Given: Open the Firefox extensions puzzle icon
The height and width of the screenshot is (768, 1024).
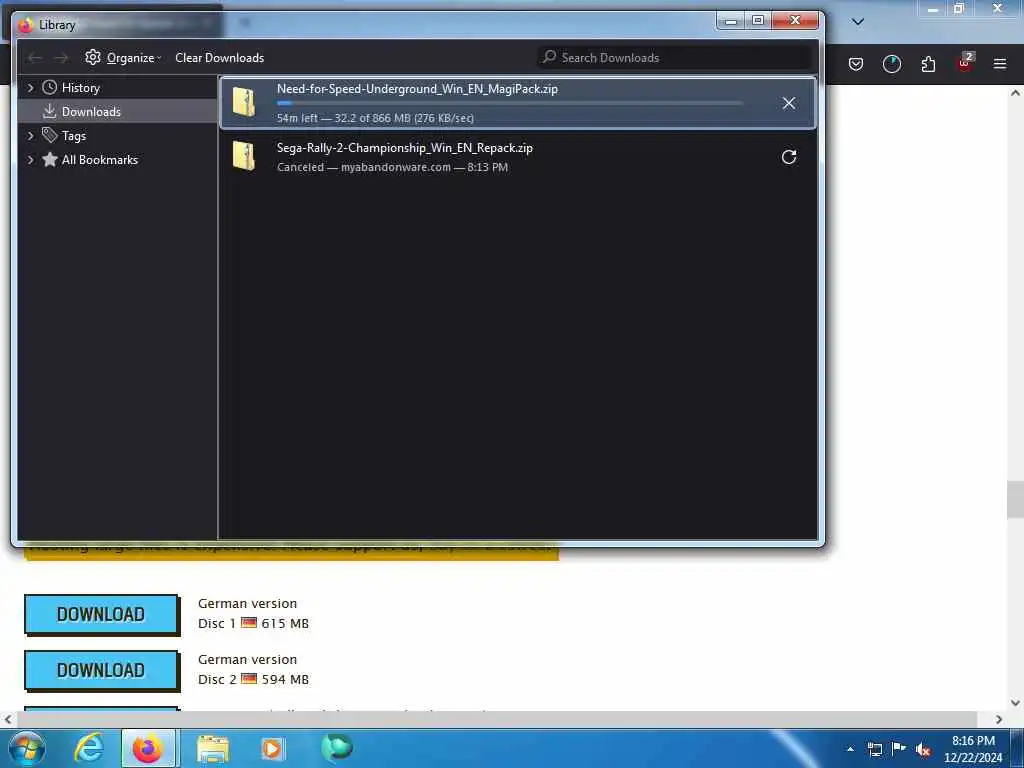Looking at the screenshot, I should pos(928,64).
